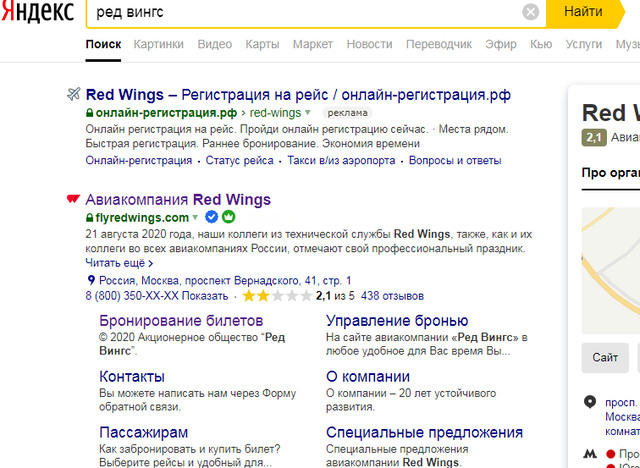Open the Картинки tab
The image size is (640, 468).
tap(158, 44)
